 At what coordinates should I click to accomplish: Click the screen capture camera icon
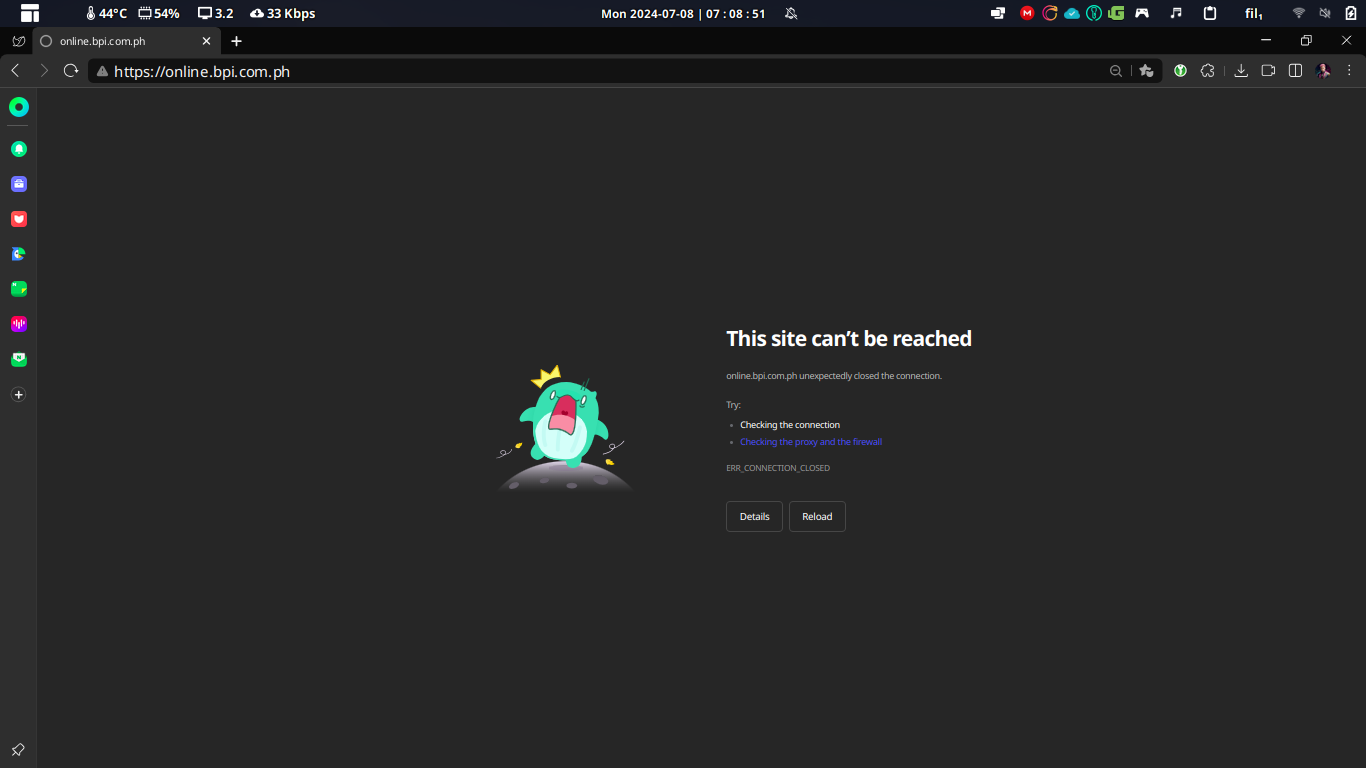[x=1268, y=71]
